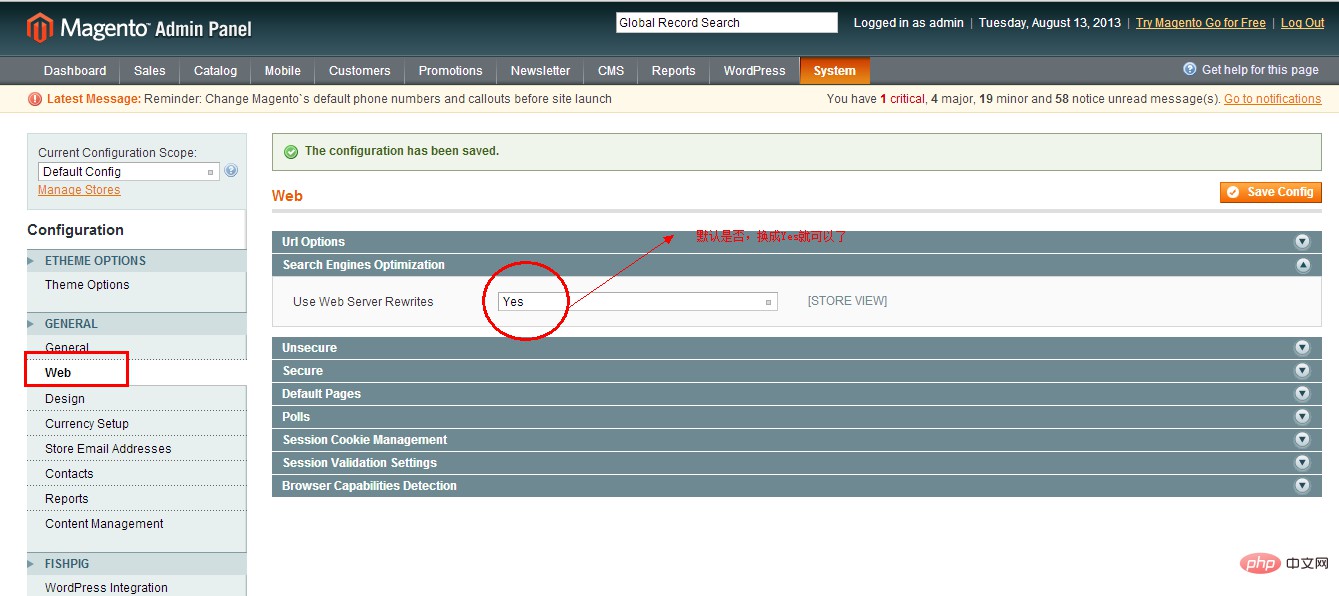Expand Session Validation Settings section
This screenshot has width=1339, height=596.
tap(797, 463)
